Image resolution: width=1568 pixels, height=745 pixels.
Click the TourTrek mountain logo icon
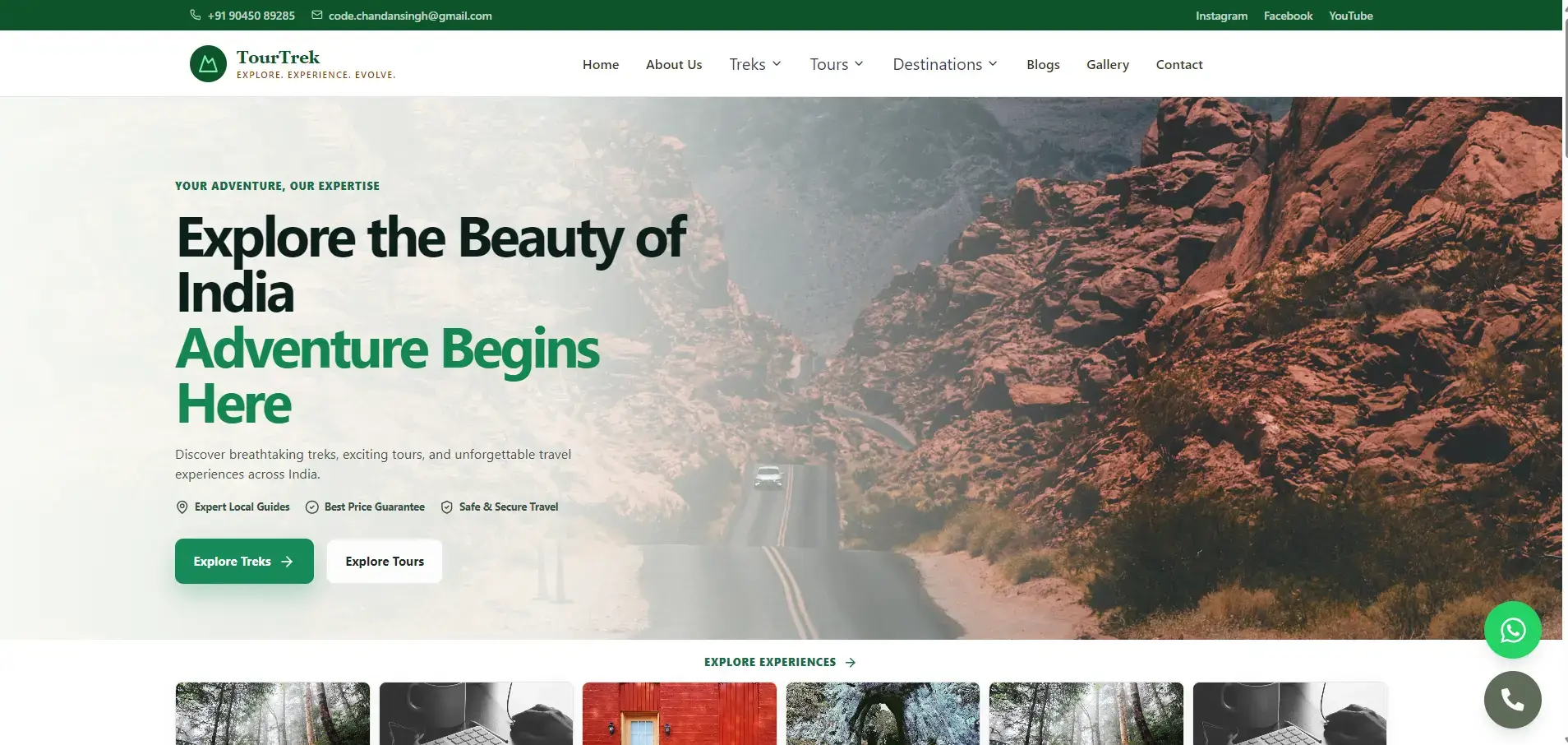click(208, 63)
